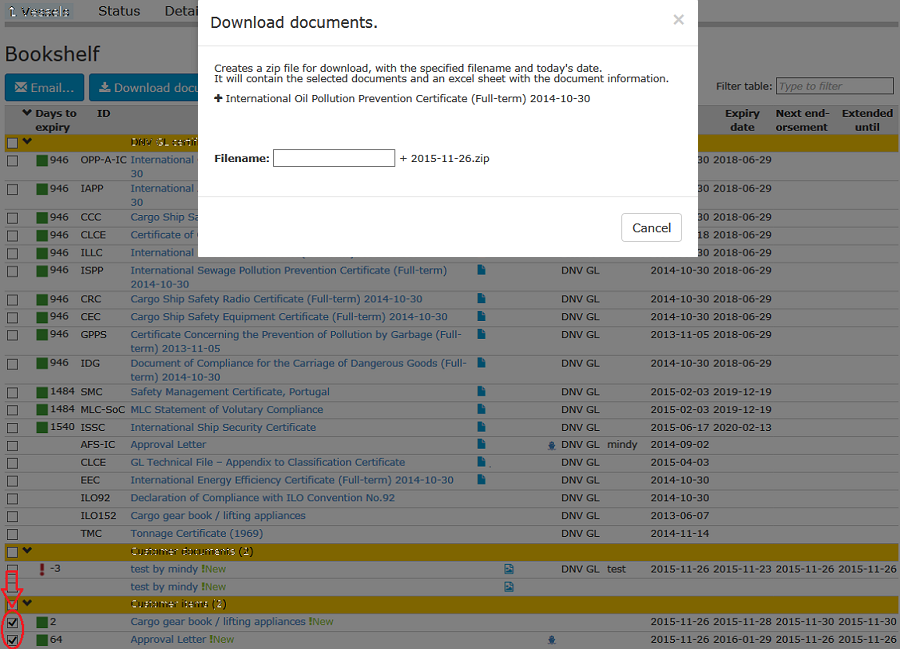Open MLC Statement of Volutary Compliance link
This screenshot has height=649, width=900.
click(x=226, y=410)
